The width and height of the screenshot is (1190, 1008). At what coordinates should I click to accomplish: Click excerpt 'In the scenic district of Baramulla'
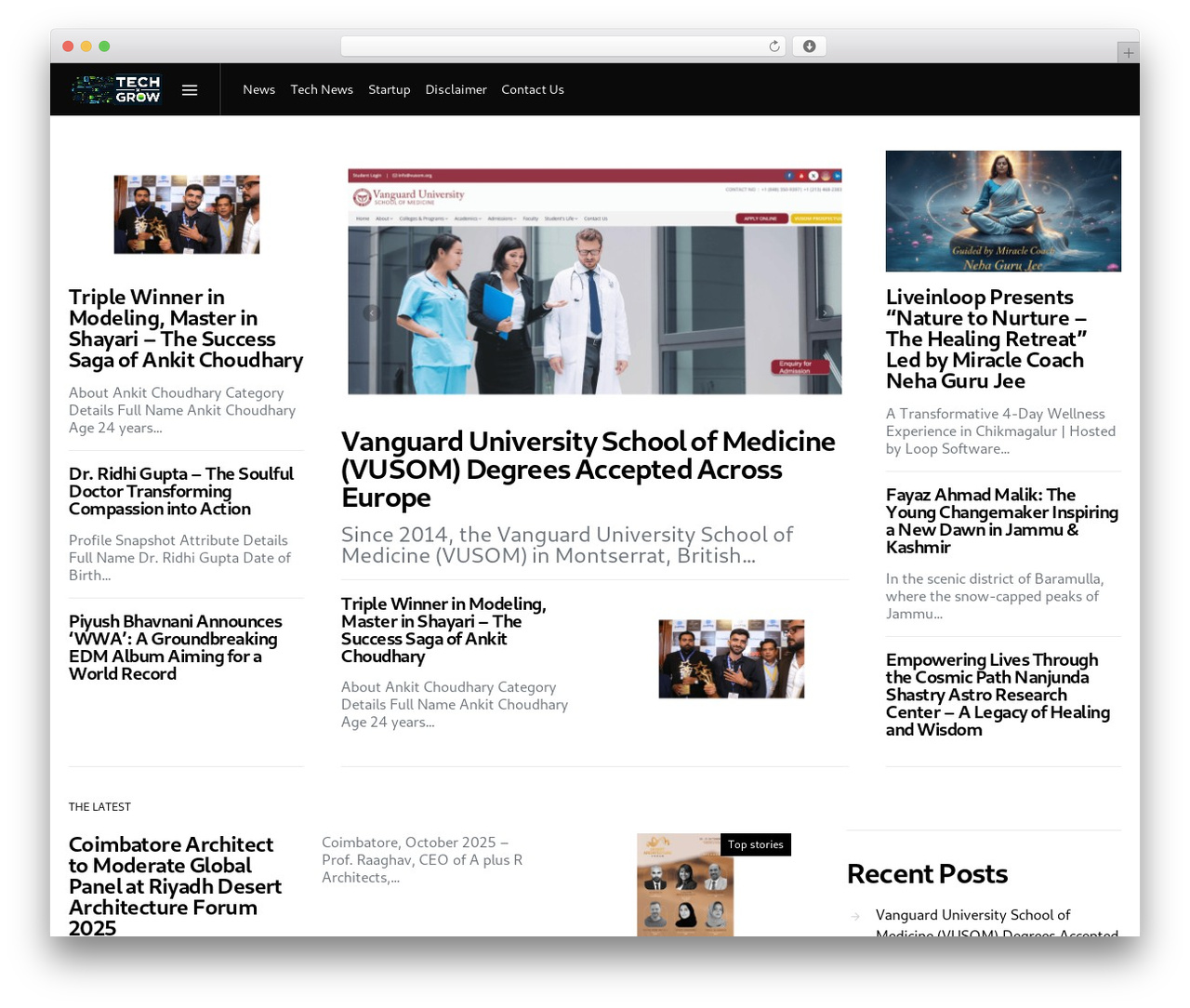point(995,596)
